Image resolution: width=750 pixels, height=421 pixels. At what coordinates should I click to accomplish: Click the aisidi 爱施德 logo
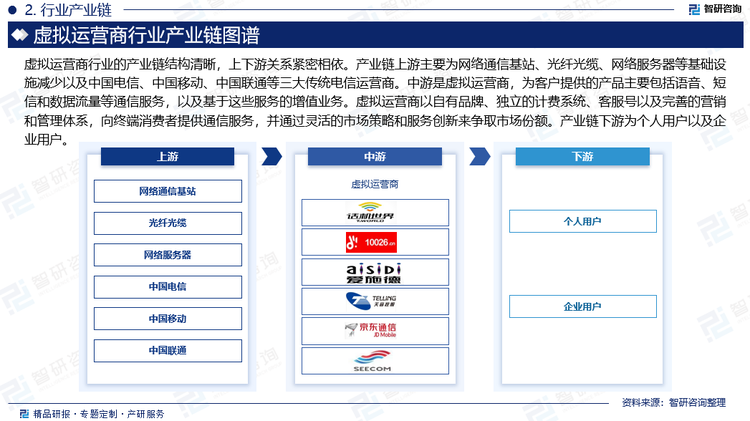tap(374, 273)
